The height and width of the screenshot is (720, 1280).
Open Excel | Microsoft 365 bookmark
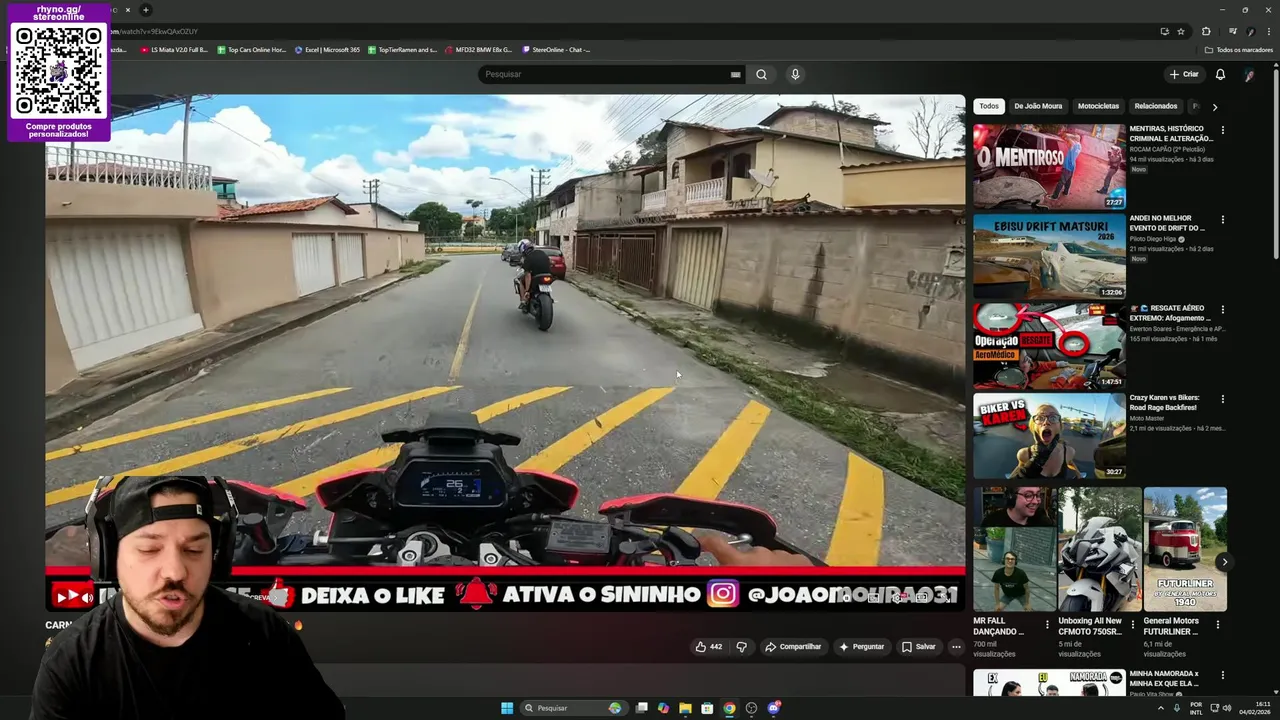coord(327,50)
